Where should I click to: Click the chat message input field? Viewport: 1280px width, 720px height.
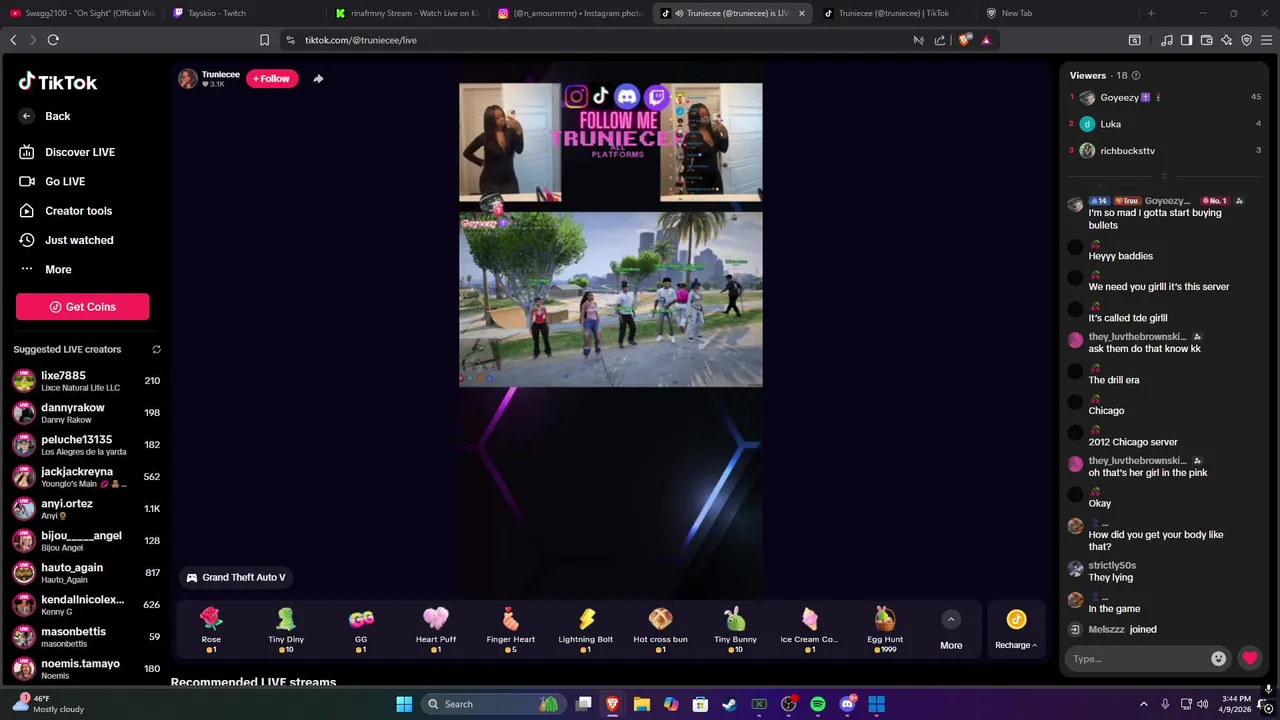1138,658
